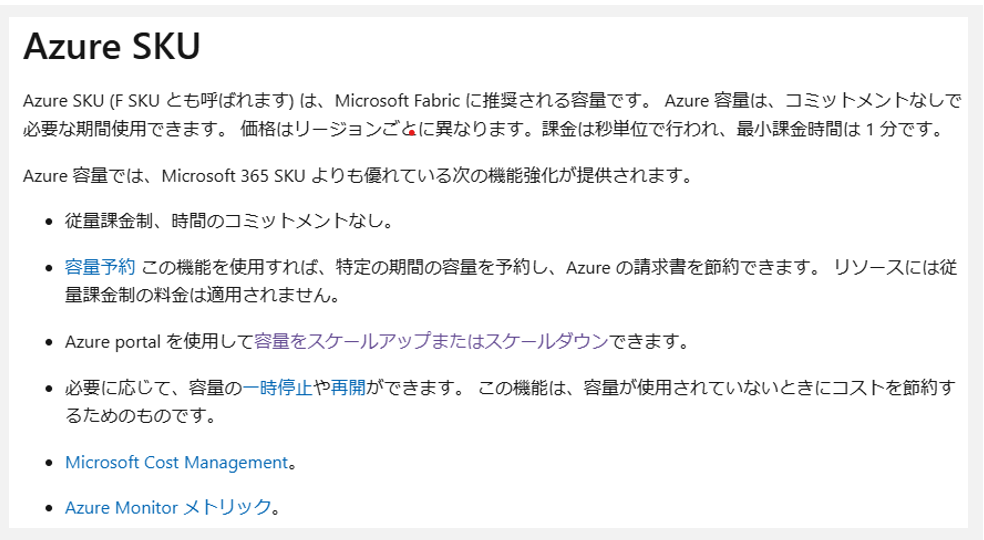Click the Azure SKU heading
Viewport: 984px width, 540px height.
(112, 46)
